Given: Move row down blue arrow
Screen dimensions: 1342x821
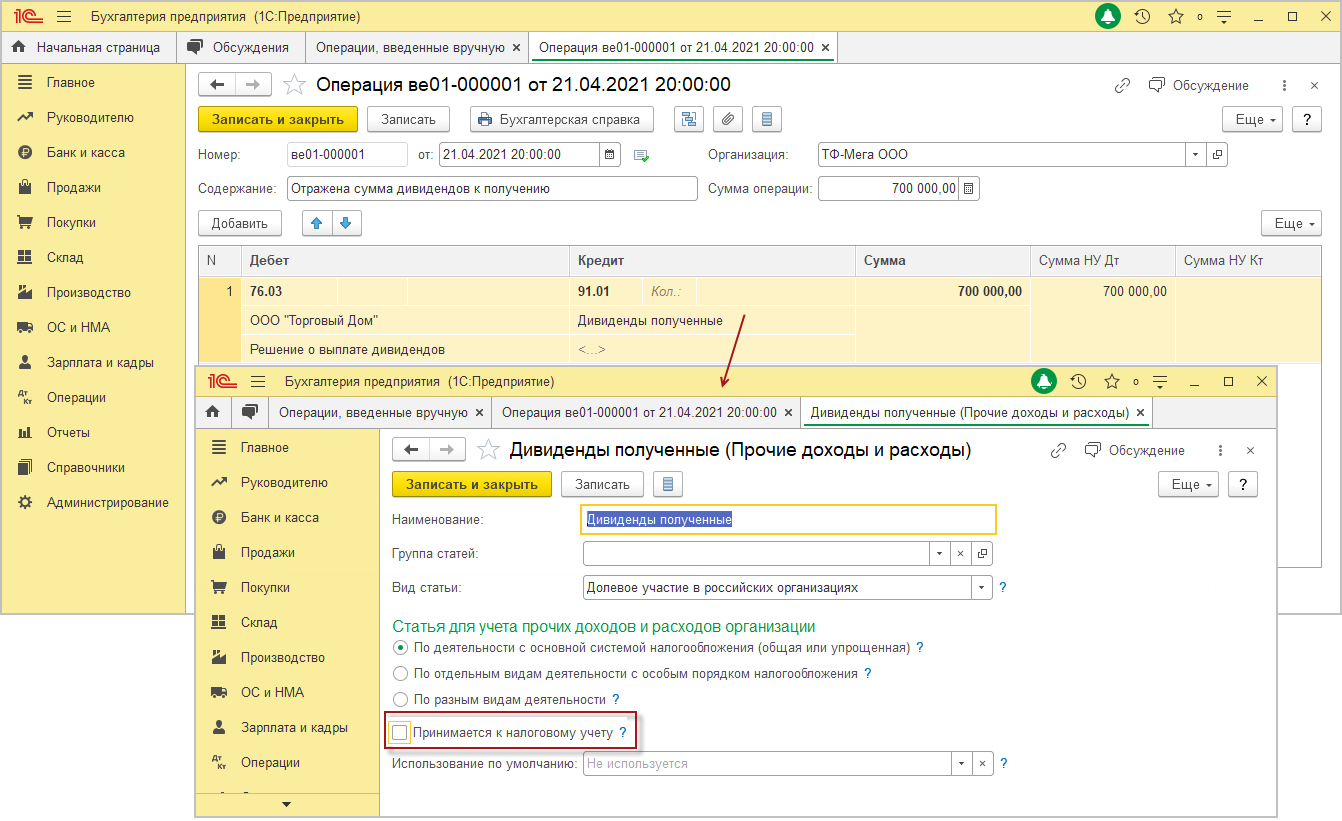Looking at the screenshot, I should 346,223.
